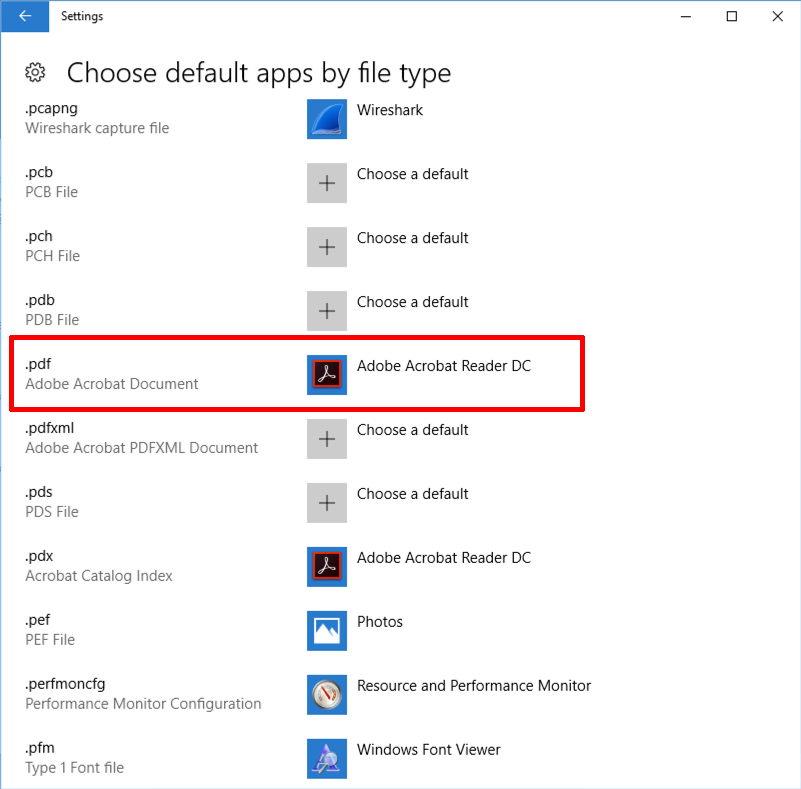The height and width of the screenshot is (789, 801).
Task: Click the PCB File description
Action: [52, 192]
